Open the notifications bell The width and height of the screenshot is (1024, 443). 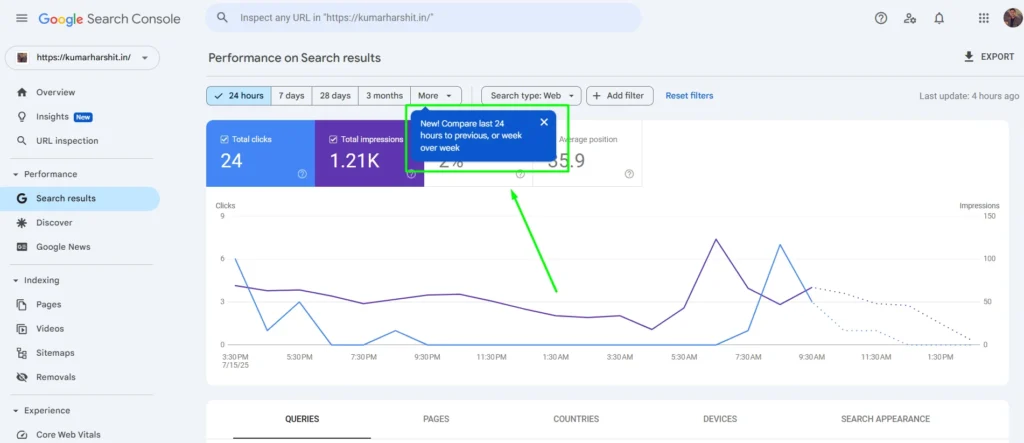pyautogui.click(x=939, y=18)
